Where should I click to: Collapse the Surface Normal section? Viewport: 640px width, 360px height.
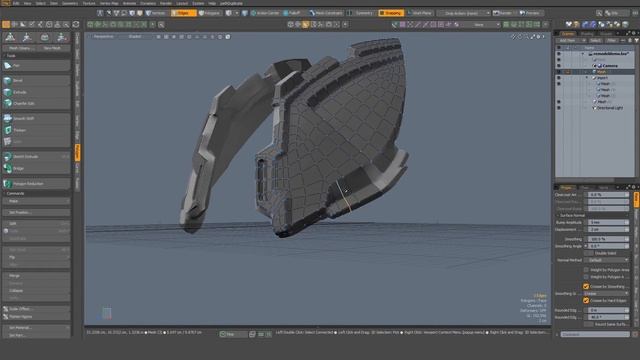point(558,216)
